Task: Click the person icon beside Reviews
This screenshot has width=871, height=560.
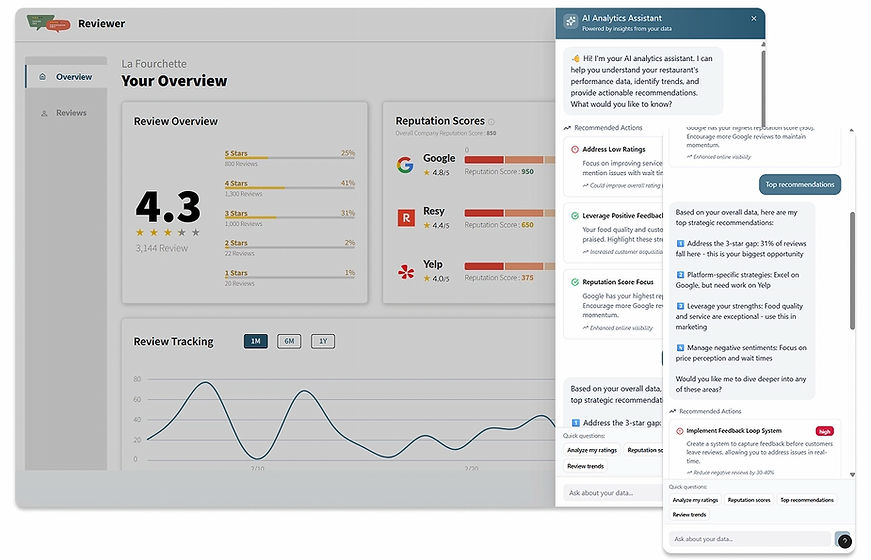Action: click(44, 113)
